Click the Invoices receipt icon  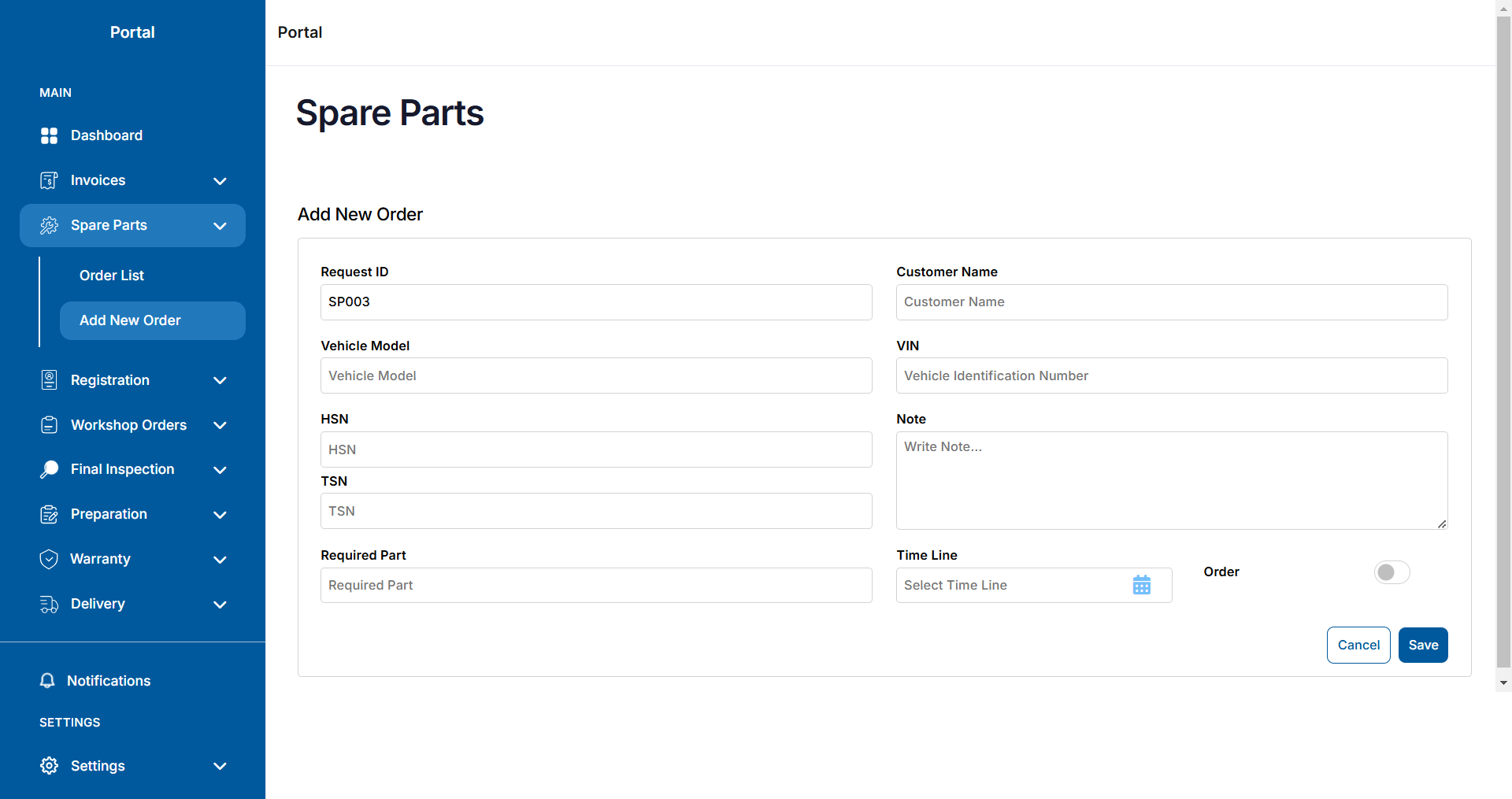49,180
